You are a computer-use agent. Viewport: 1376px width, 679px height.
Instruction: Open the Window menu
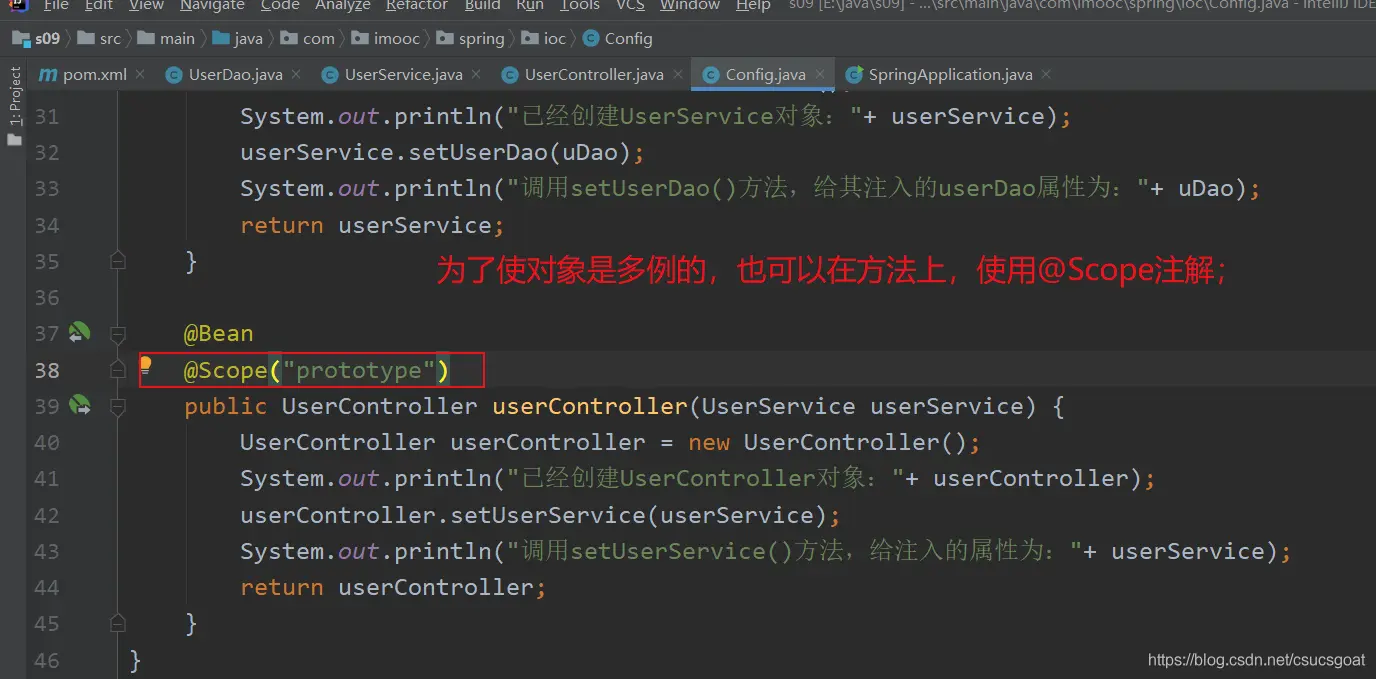690,5
